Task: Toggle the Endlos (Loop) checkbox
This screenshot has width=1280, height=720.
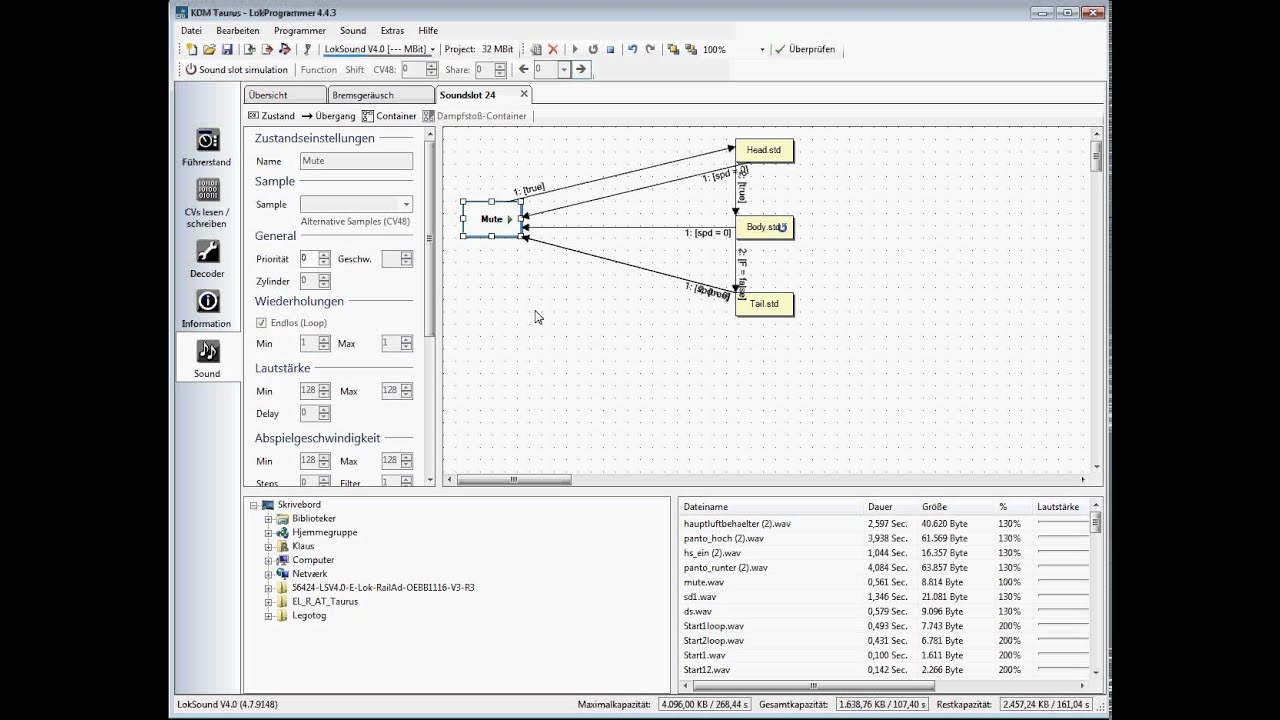Action: 262,323
